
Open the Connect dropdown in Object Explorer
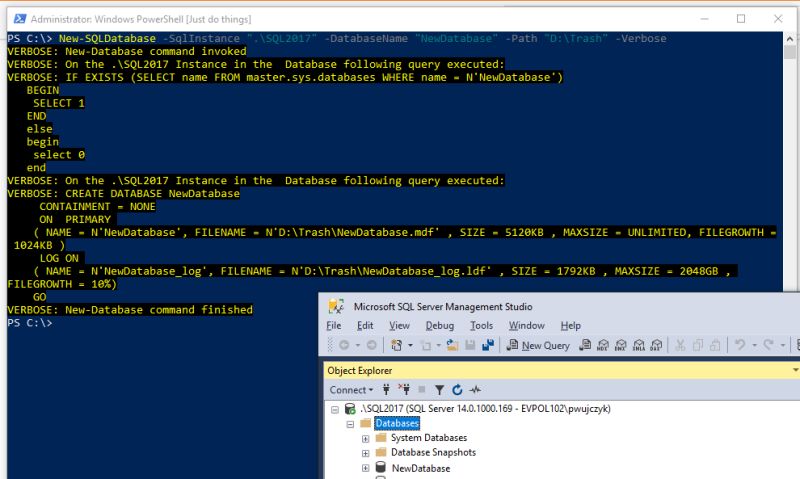tap(351, 390)
